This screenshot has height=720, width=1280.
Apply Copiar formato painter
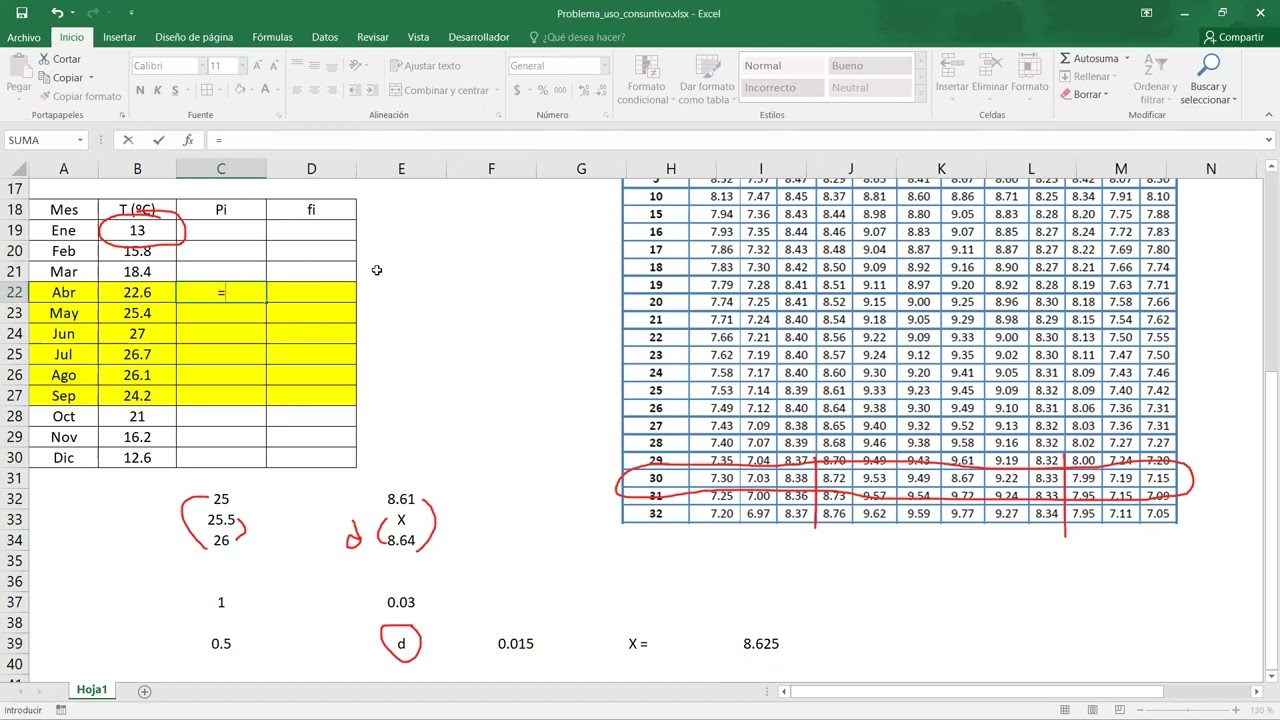(x=80, y=96)
